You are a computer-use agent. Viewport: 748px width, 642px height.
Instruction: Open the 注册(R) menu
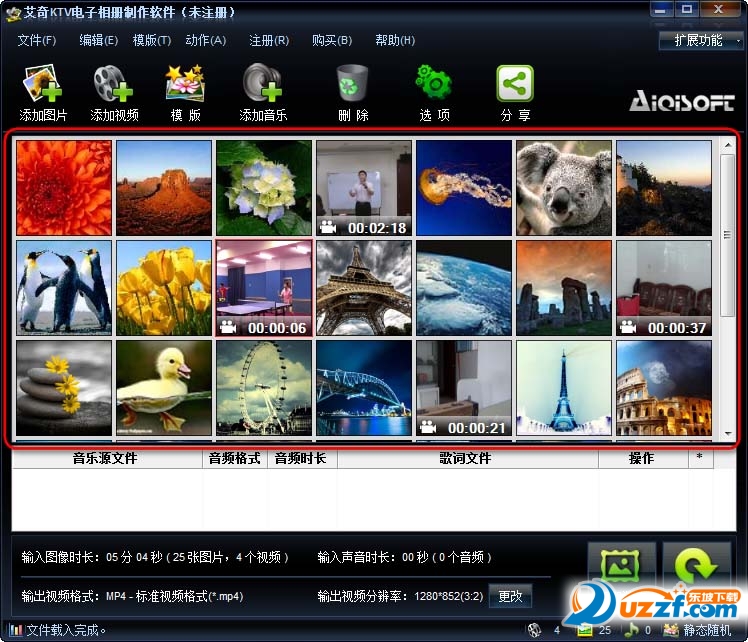[269, 41]
